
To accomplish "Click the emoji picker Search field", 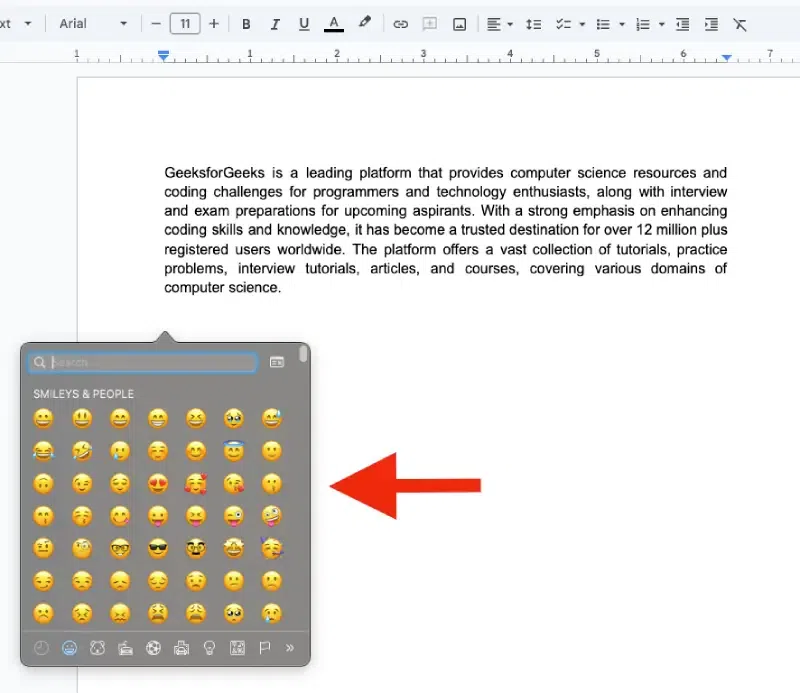I will [x=143, y=362].
